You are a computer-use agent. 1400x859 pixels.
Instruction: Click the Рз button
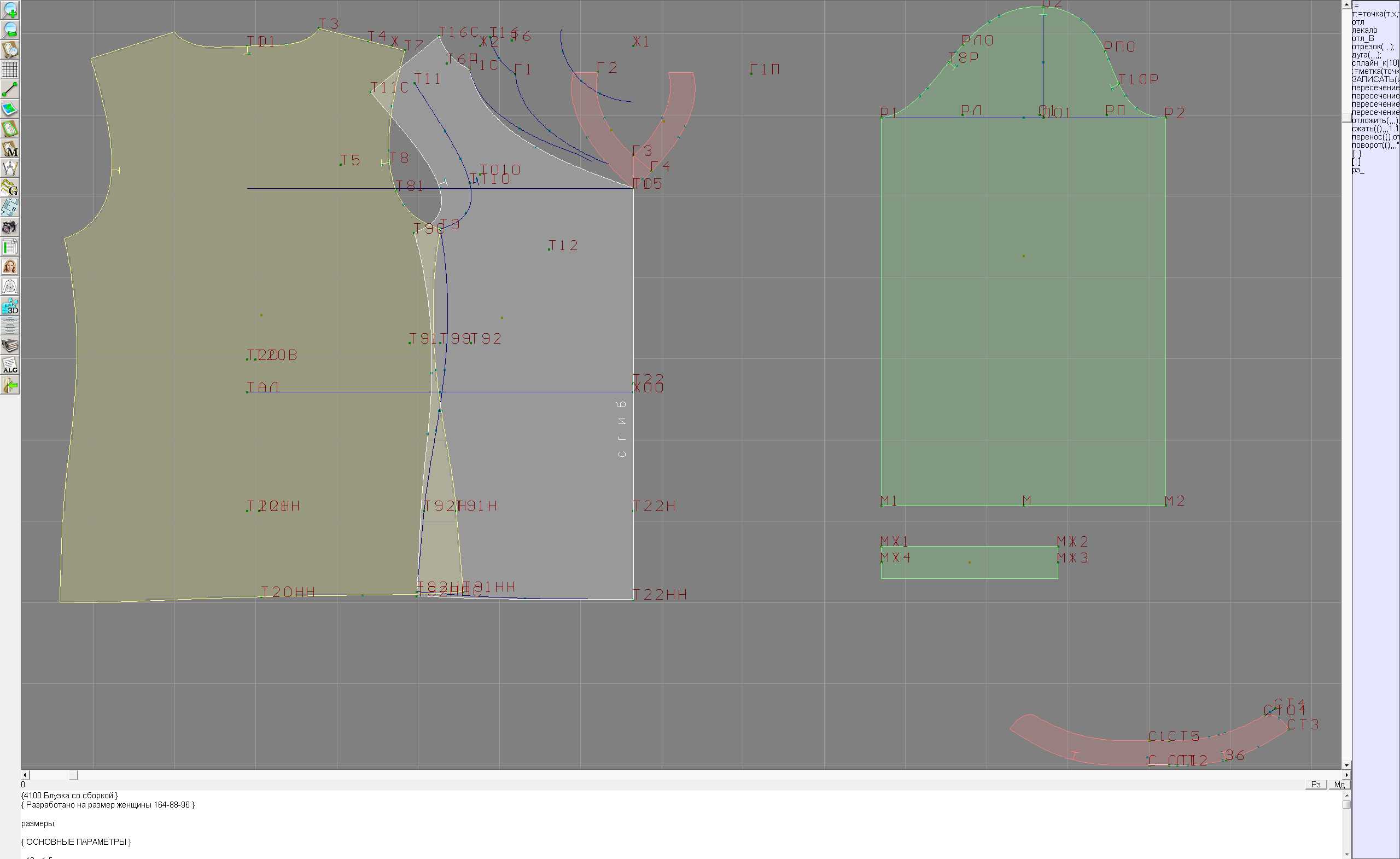pos(1315,785)
